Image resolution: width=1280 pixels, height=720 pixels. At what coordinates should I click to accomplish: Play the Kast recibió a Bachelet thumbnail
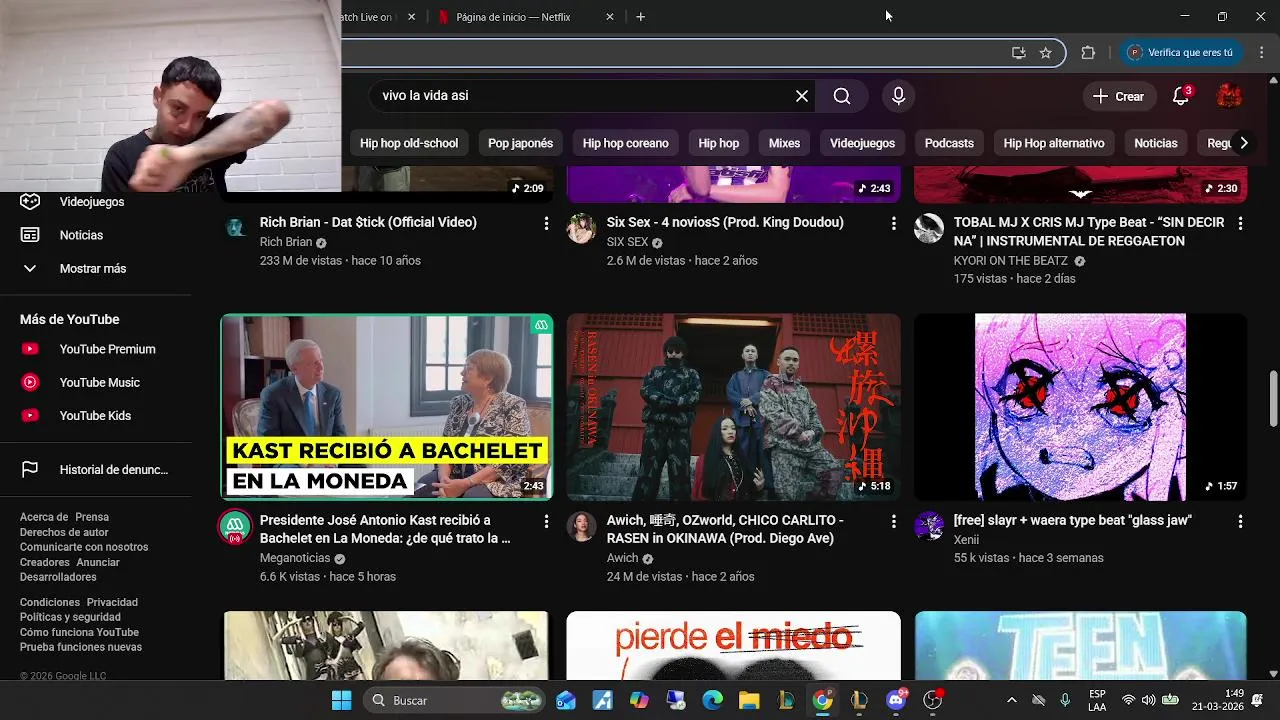pyautogui.click(x=387, y=407)
